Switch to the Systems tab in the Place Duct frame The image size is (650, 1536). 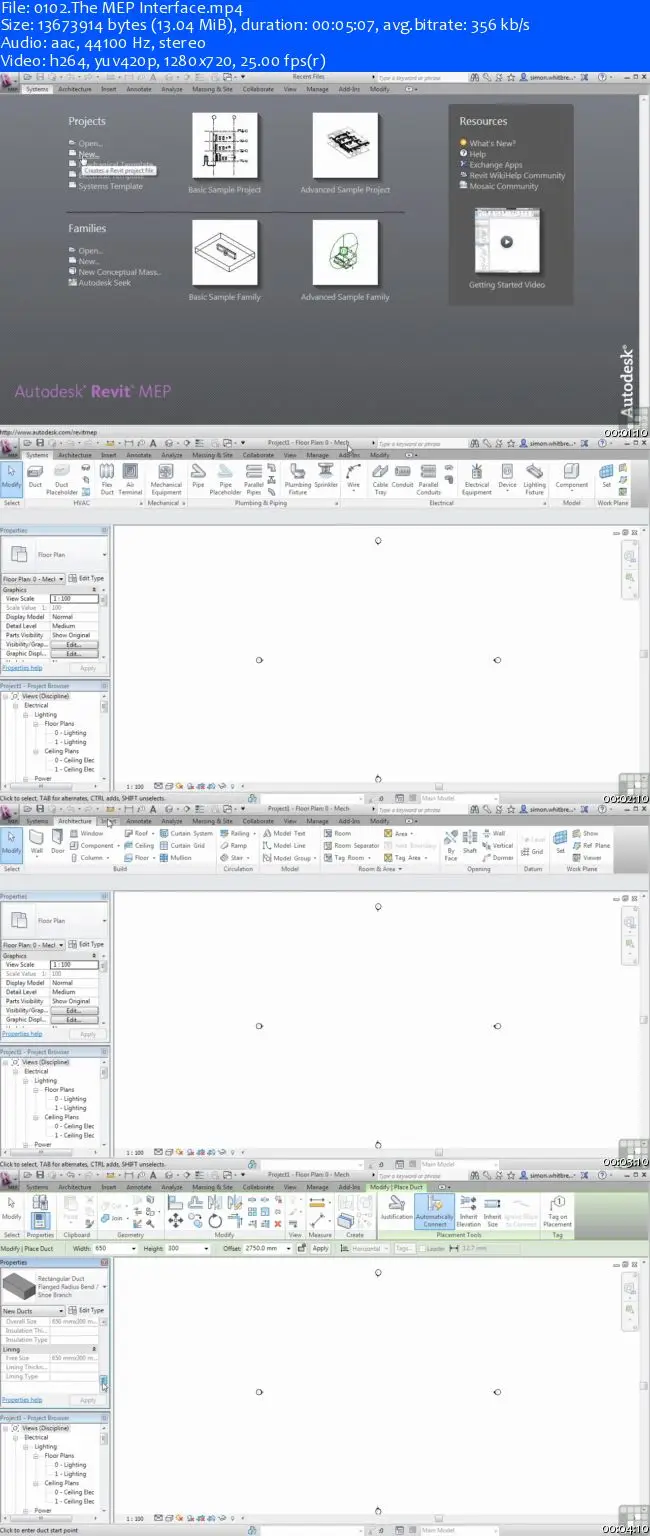pos(37,1187)
